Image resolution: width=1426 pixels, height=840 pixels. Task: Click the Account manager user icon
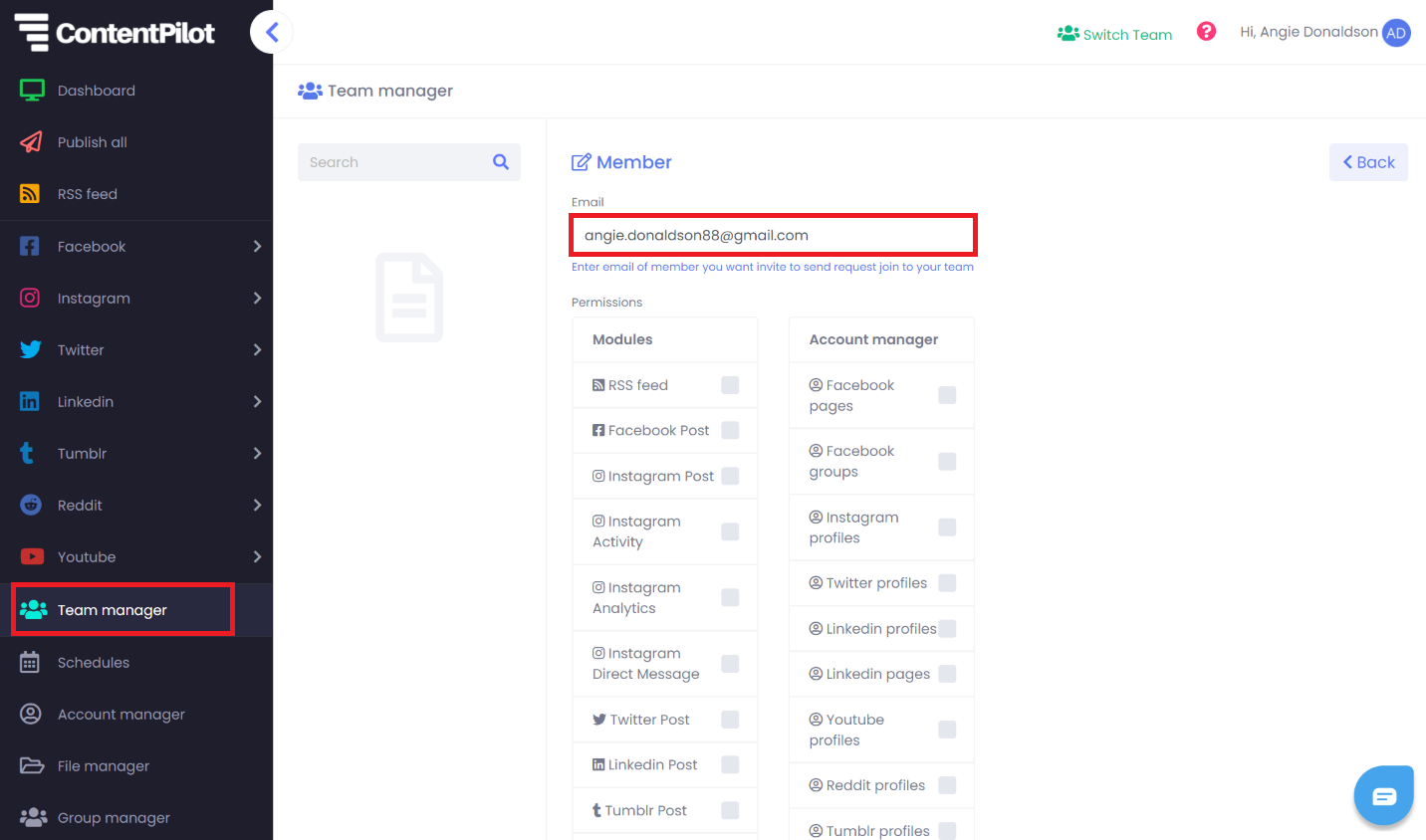[31, 714]
